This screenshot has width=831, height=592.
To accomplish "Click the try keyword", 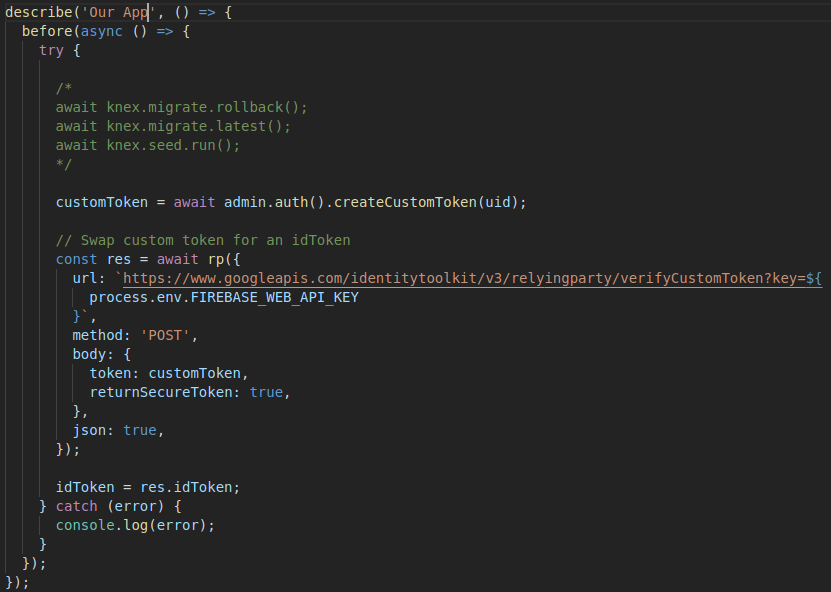I will 52,50.
